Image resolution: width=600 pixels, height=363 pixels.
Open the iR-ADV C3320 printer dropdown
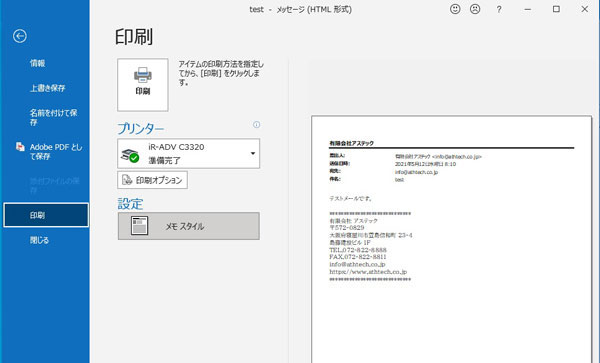(x=189, y=153)
